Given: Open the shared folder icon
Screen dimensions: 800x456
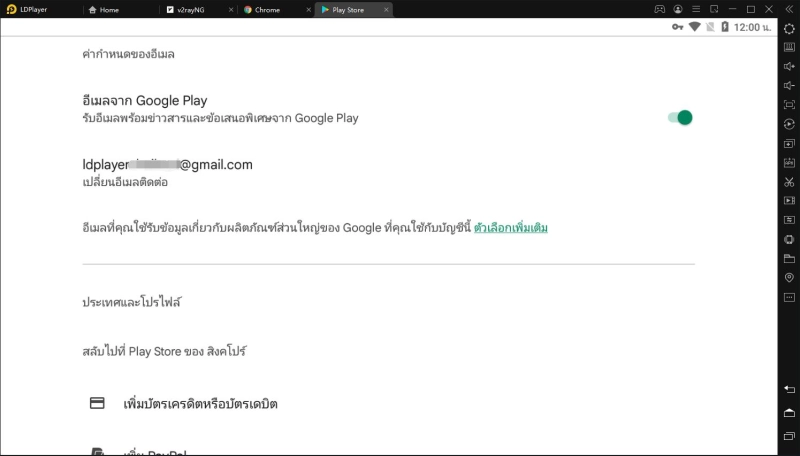Looking at the screenshot, I should [x=789, y=259].
